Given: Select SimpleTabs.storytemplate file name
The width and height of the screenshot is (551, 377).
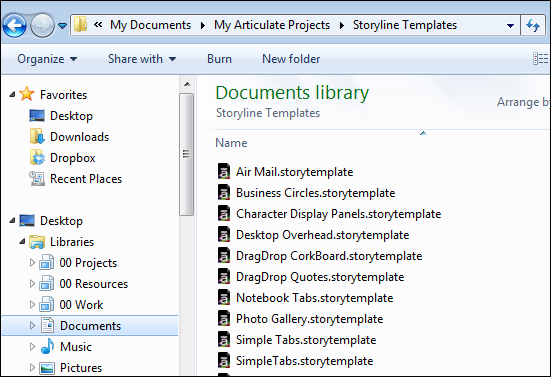Looking at the screenshot, I should (x=305, y=361).
